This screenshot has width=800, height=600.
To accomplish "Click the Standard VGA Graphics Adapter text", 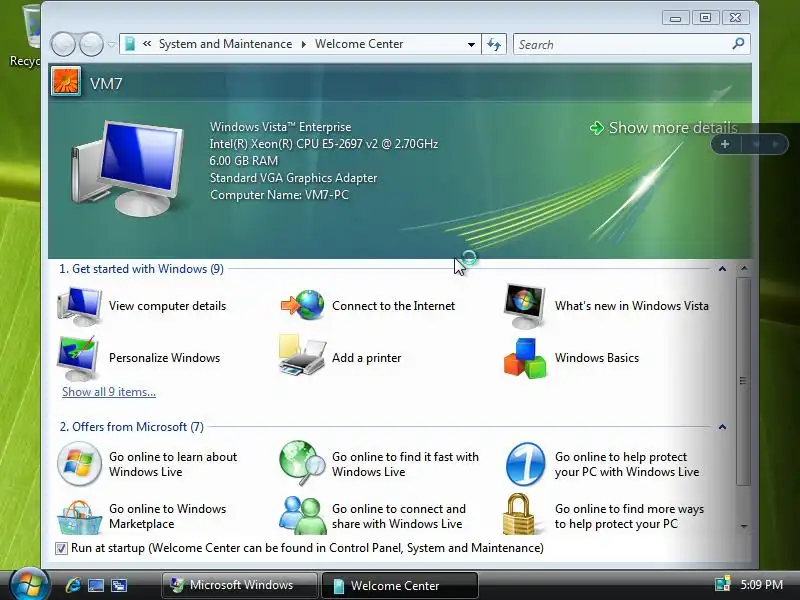I will pos(293,178).
